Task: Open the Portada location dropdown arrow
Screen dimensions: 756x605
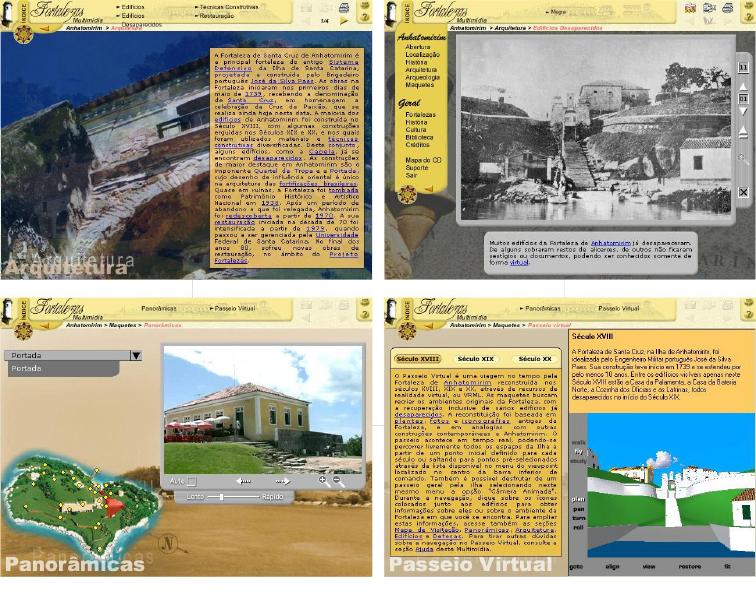Action: click(x=136, y=355)
